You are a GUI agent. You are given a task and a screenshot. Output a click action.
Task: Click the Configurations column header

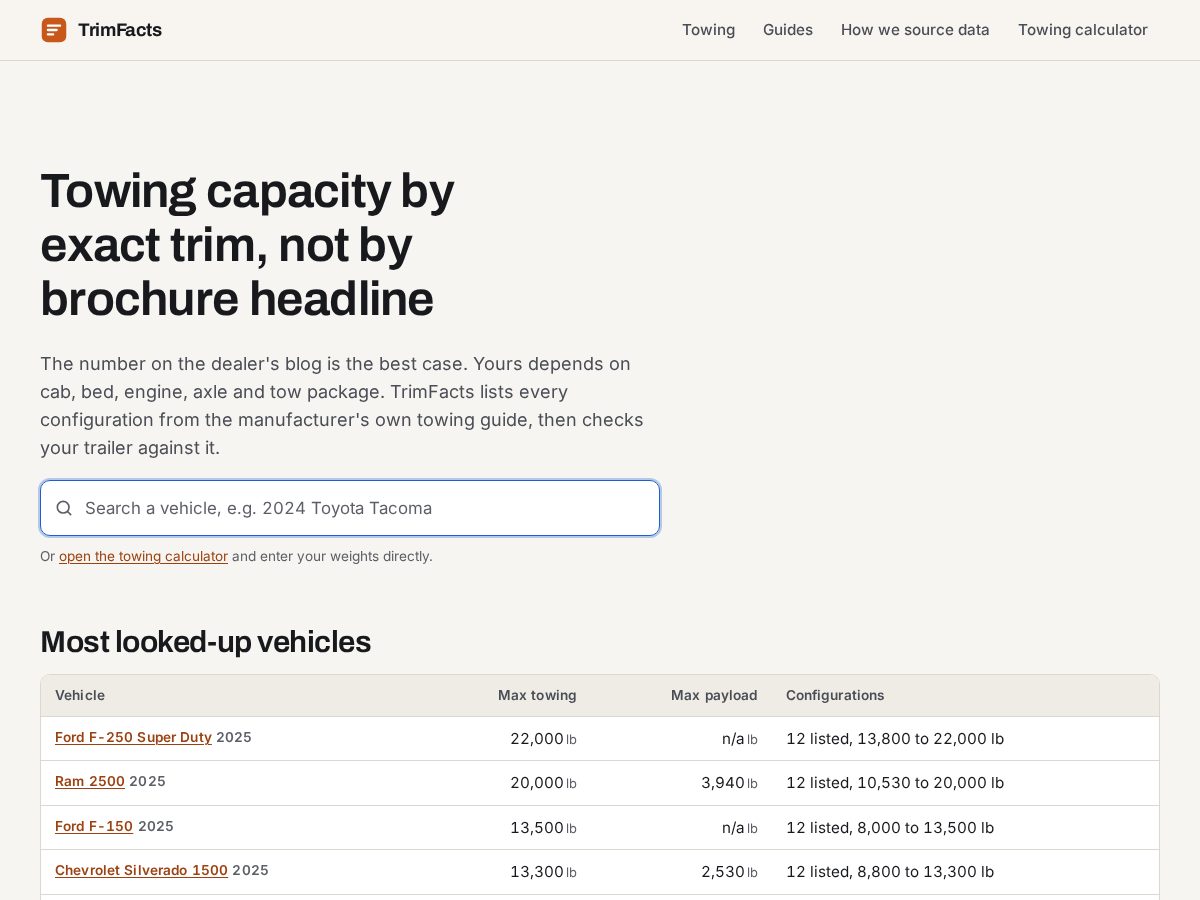(835, 695)
